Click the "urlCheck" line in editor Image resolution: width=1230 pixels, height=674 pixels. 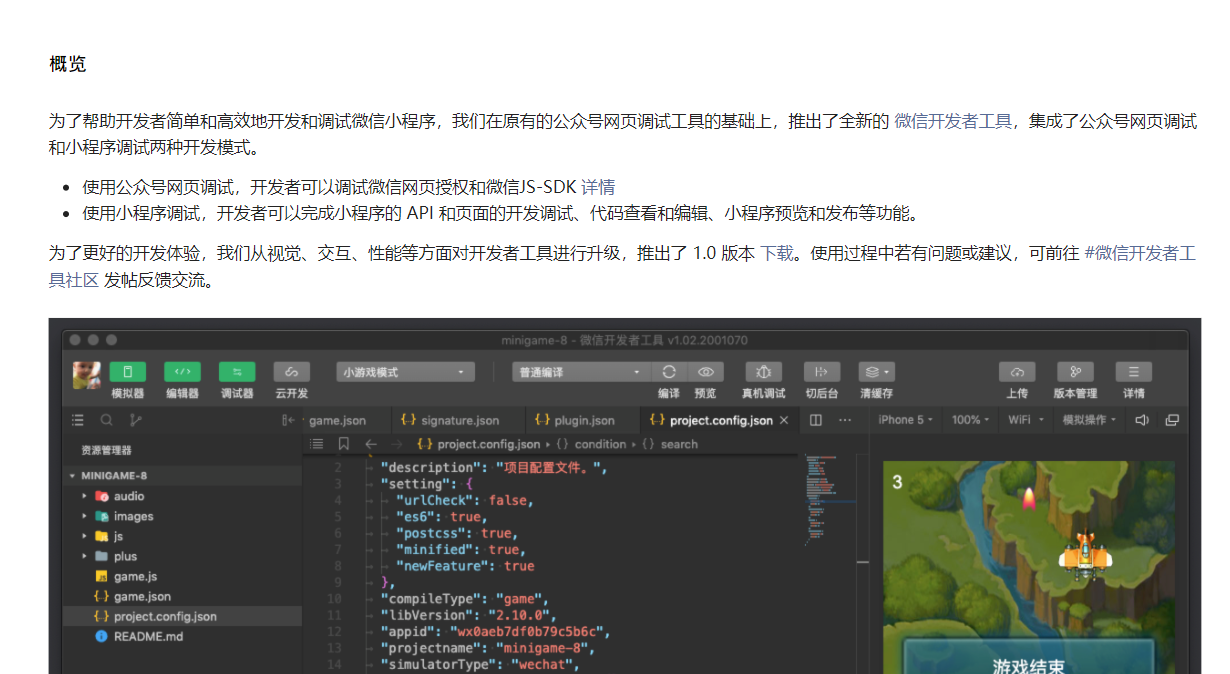465,501
